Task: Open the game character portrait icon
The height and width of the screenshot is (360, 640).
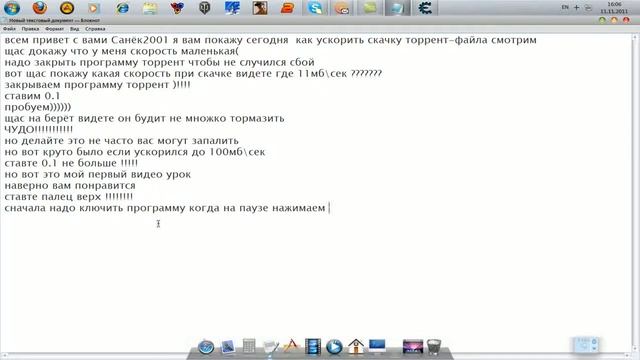Action: (260, 8)
